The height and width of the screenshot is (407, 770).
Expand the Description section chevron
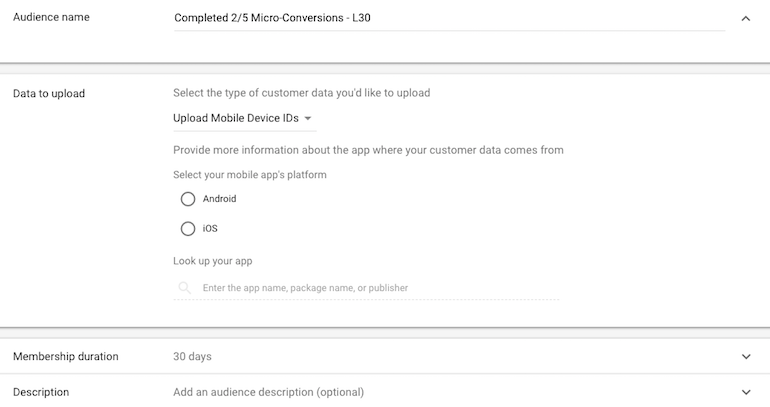(x=746, y=392)
